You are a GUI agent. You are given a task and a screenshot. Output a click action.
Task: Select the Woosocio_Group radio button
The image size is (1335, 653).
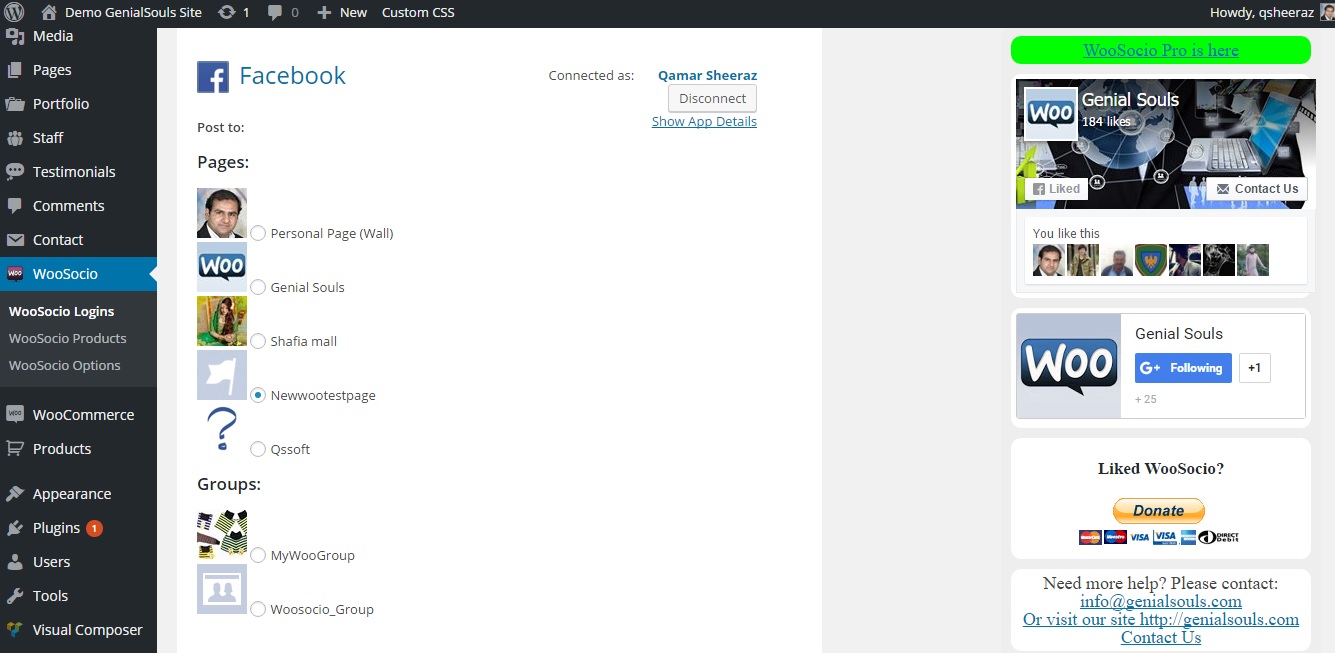[x=258, y=609]
